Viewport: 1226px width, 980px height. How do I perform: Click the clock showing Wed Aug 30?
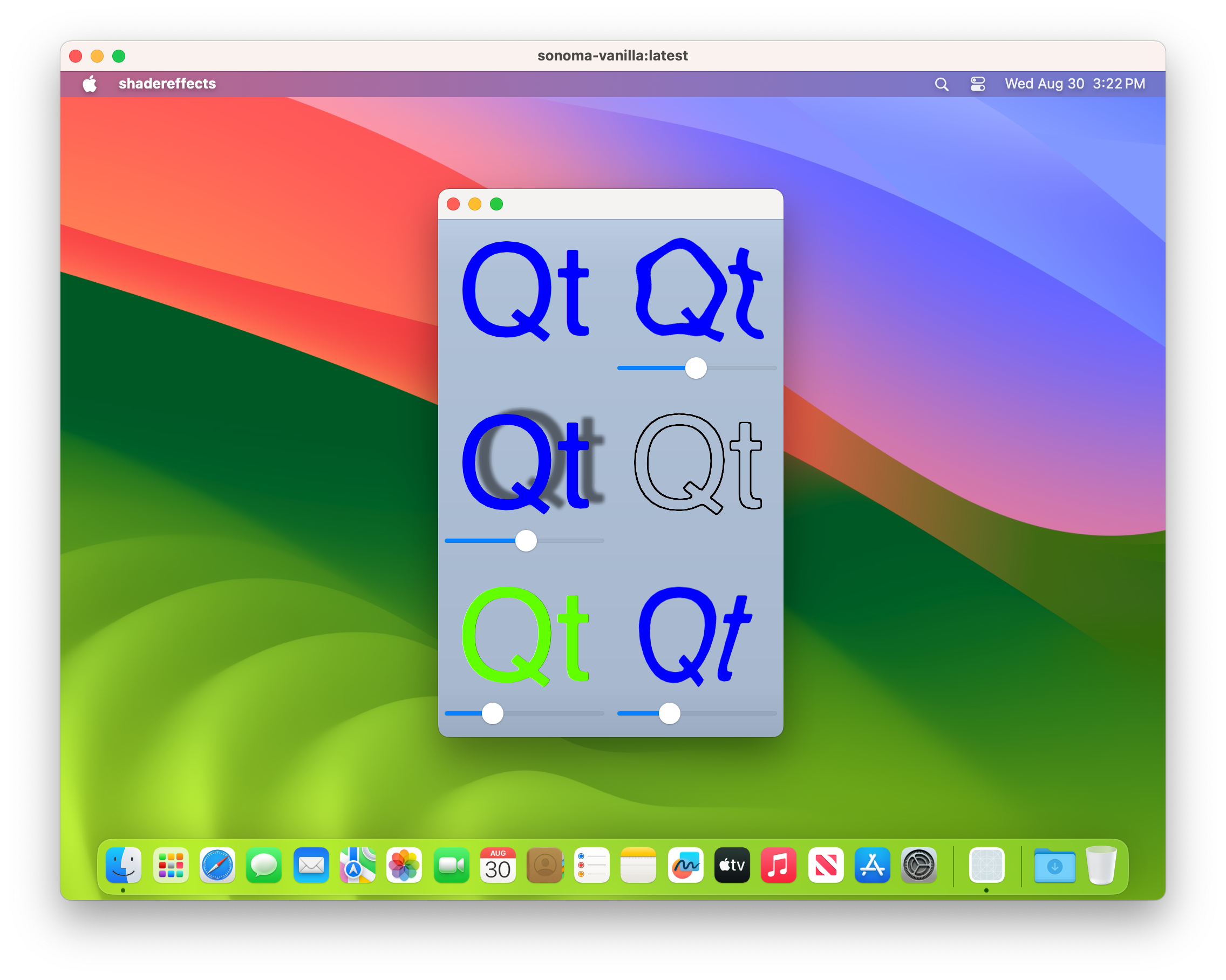click(1046, 84)
